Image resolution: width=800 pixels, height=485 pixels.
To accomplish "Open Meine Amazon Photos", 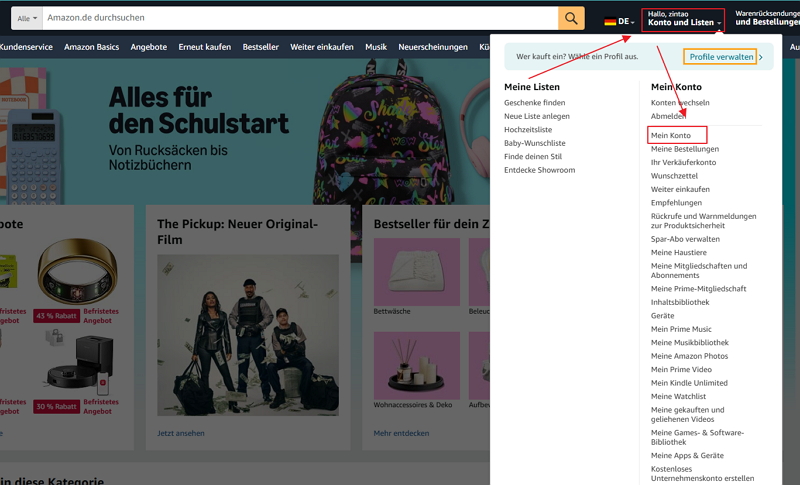I will [x=689, y=356].
